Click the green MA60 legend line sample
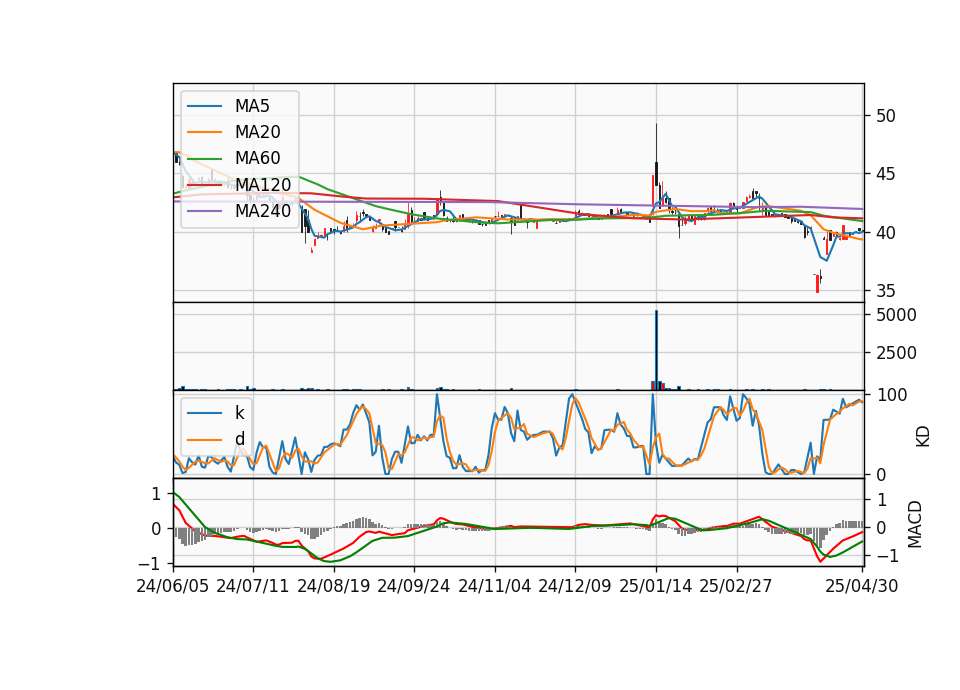This screenshot has height=690, width=960. click(x=204, y=159)
